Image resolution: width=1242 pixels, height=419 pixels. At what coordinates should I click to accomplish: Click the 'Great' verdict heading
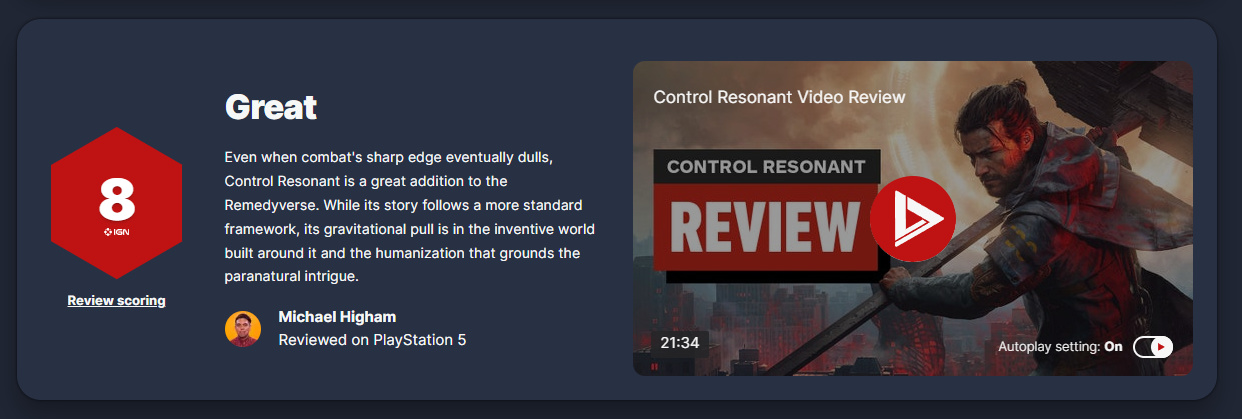tap(271, 107)
